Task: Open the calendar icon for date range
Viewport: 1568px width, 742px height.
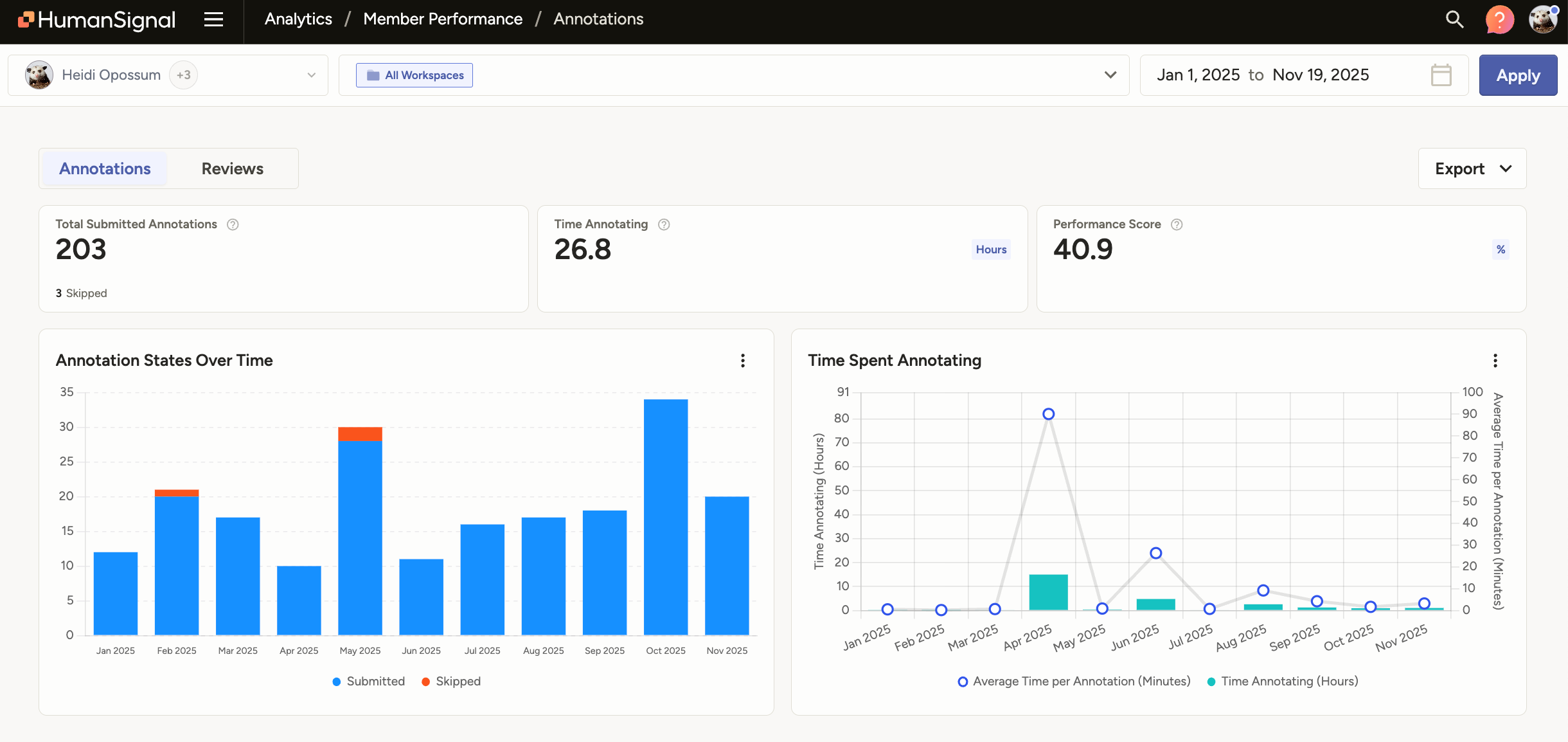Action: tap(1441, 75)
